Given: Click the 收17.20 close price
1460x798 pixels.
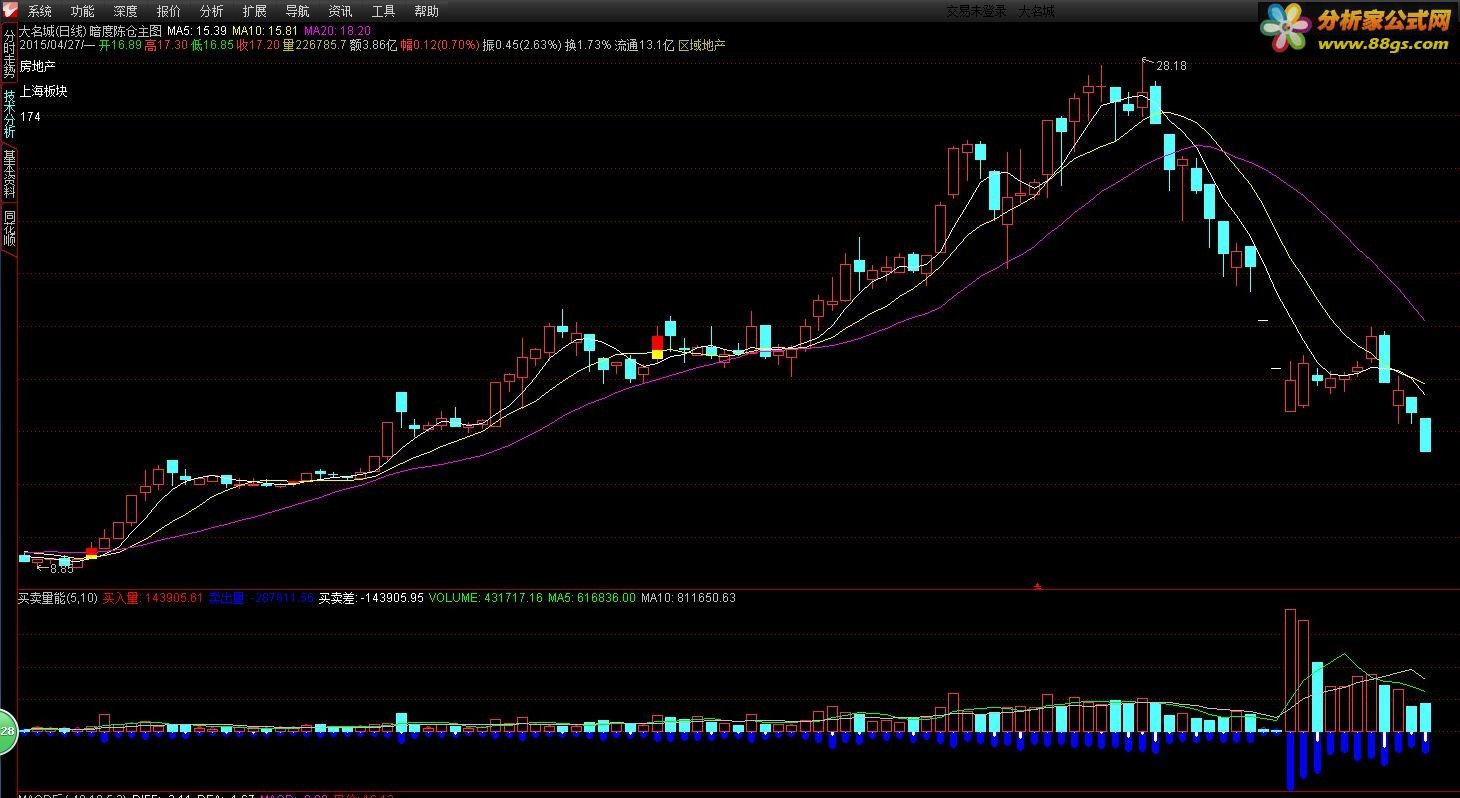Looking at the screenshot, I should pos(257,45).
